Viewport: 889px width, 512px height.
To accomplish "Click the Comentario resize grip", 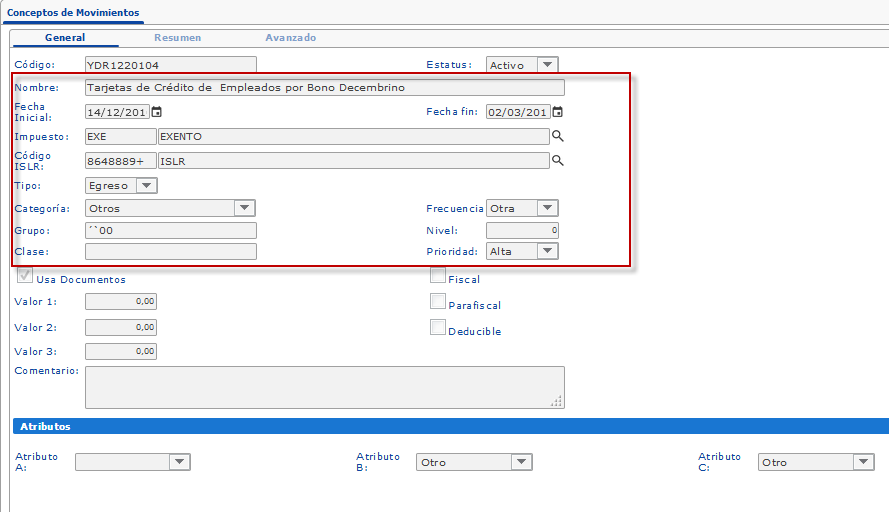I will tap(557, 401).
